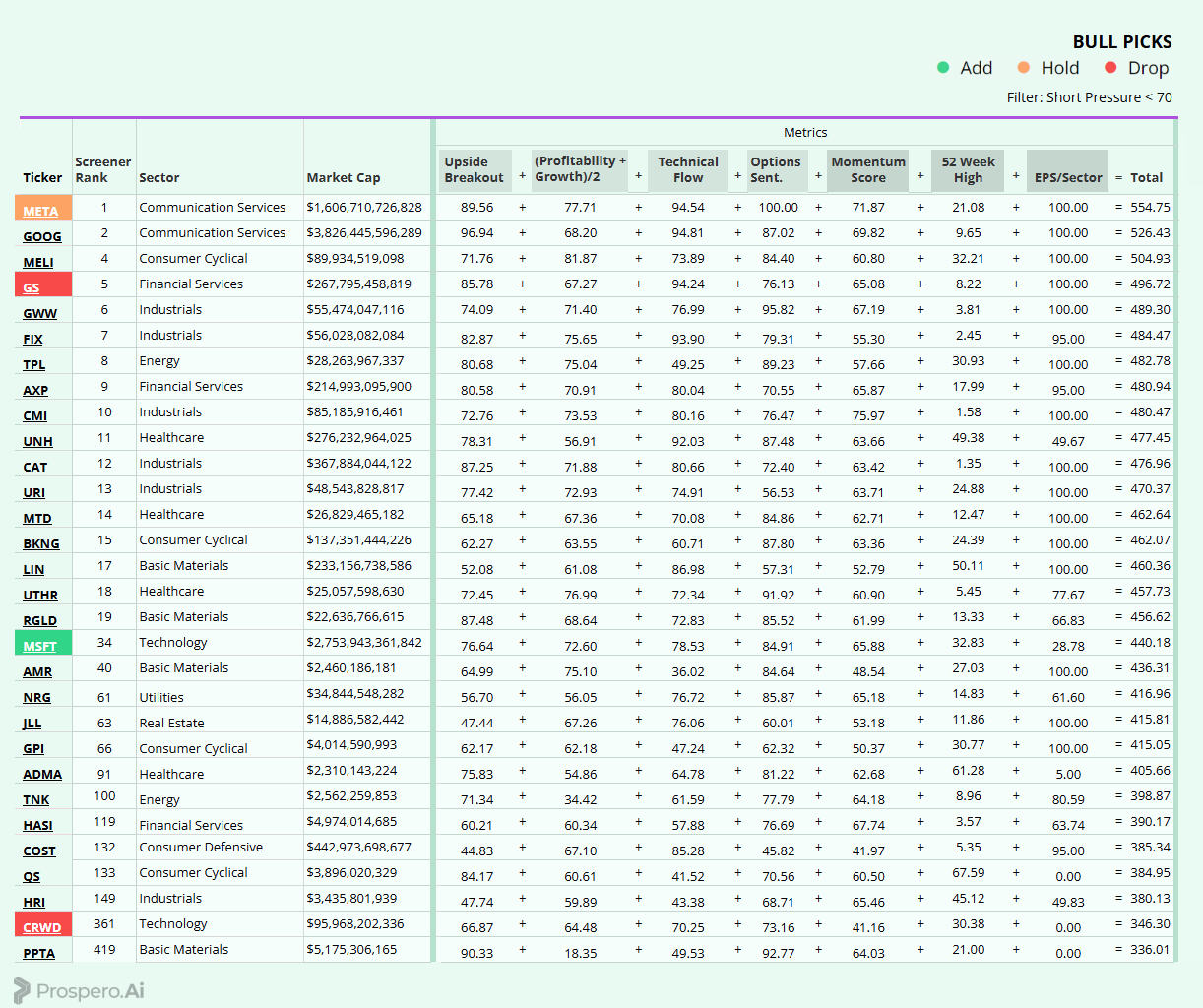
Task: Open the META ticker link
Action: point(40,211)
